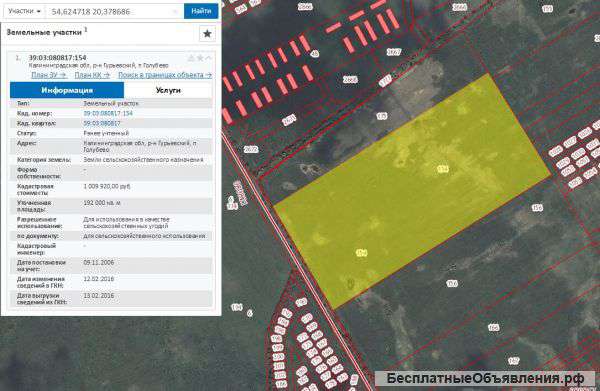Click parcel 166 on the map
600x391 pixels.
(494, 327)
